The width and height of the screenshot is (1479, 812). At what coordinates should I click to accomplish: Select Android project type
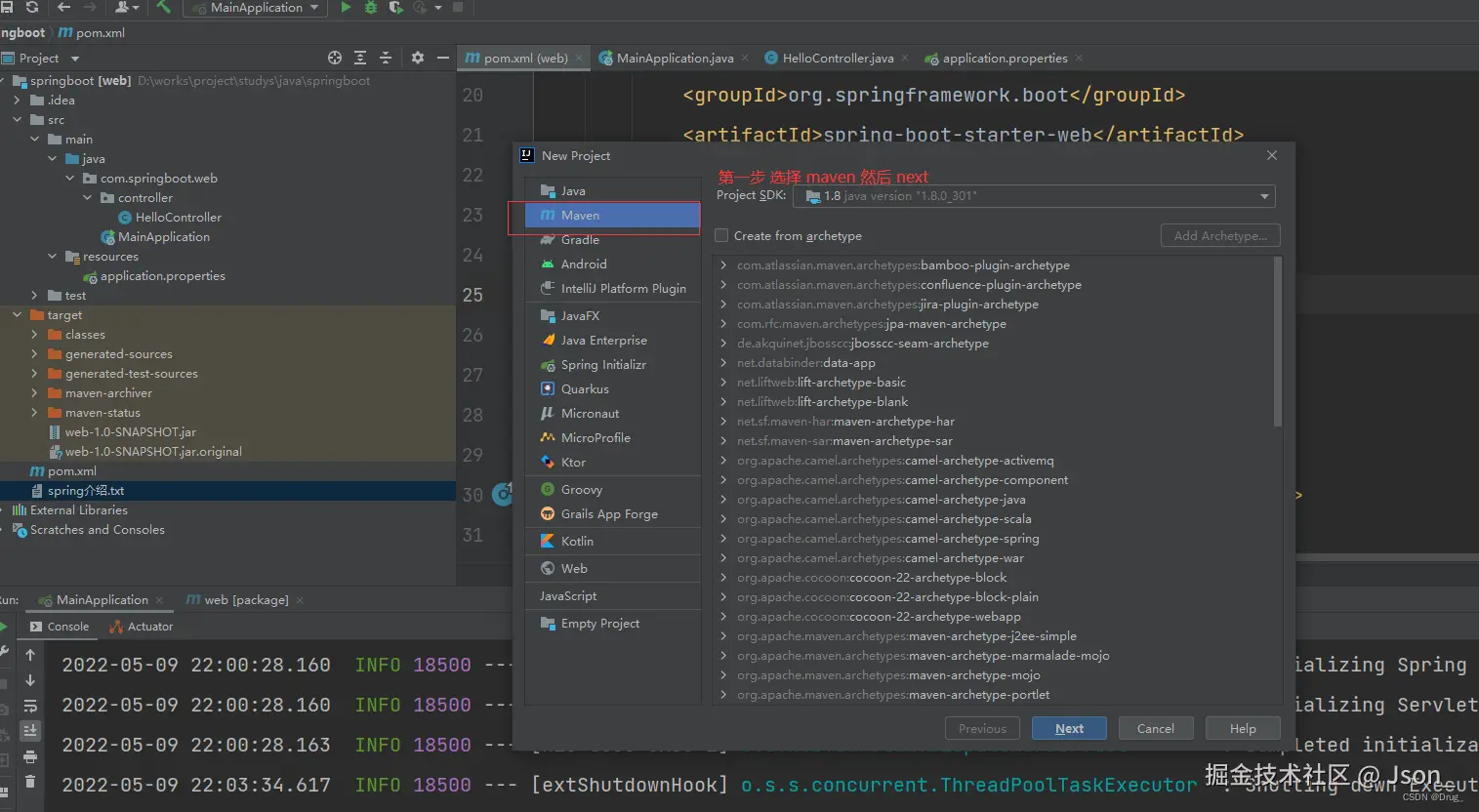[x=613, y=264]
